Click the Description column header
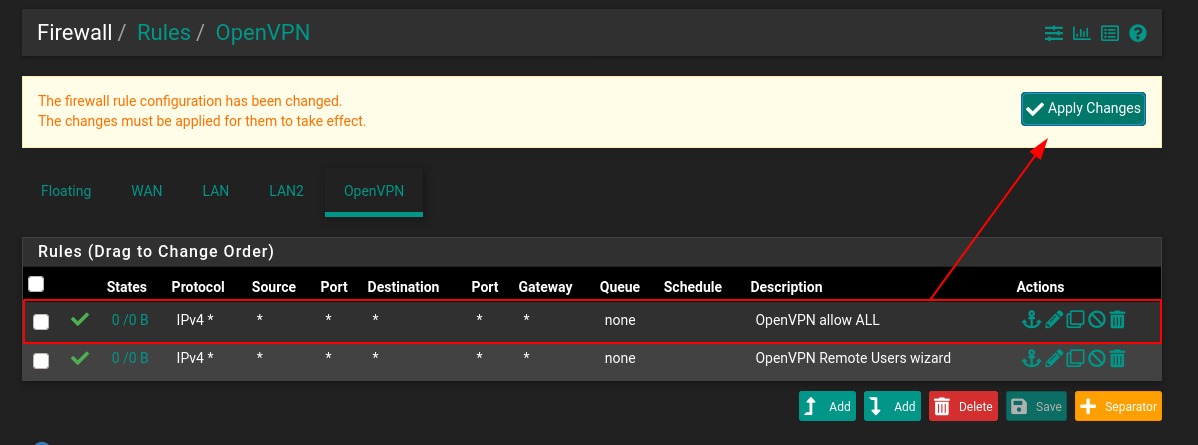The image size is (1198, 445). pyautogui.click(x=786, y=287)
